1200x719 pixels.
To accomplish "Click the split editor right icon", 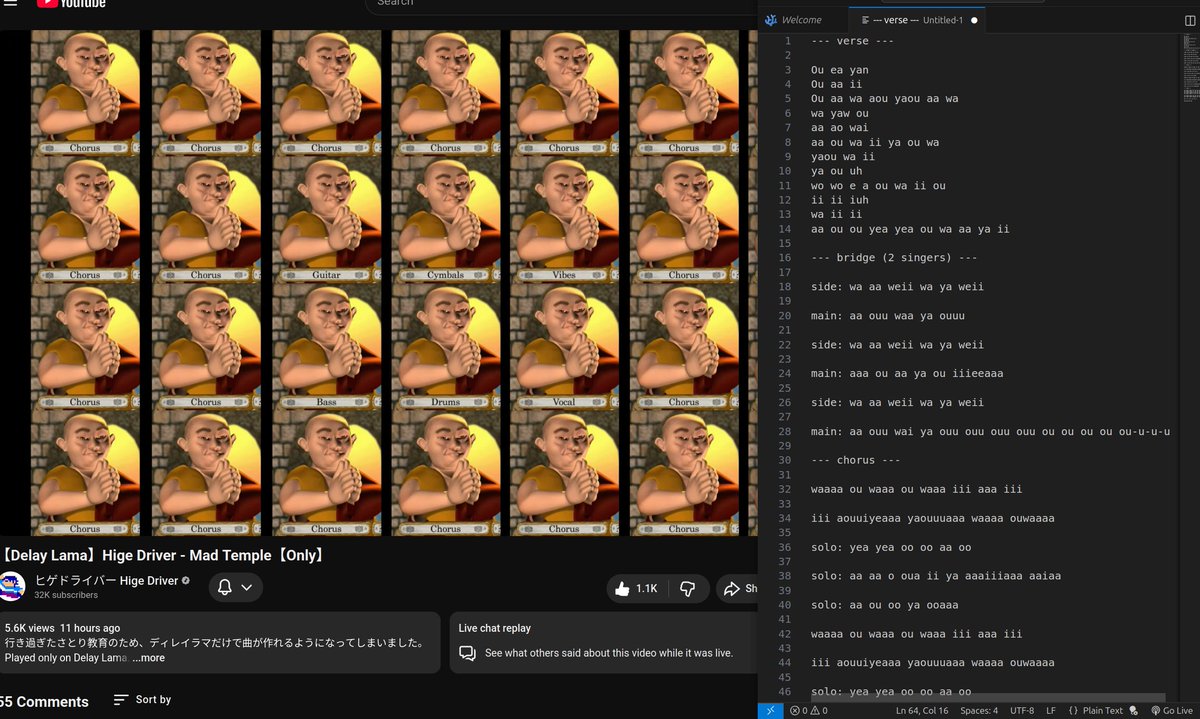I will [1190, 20].
